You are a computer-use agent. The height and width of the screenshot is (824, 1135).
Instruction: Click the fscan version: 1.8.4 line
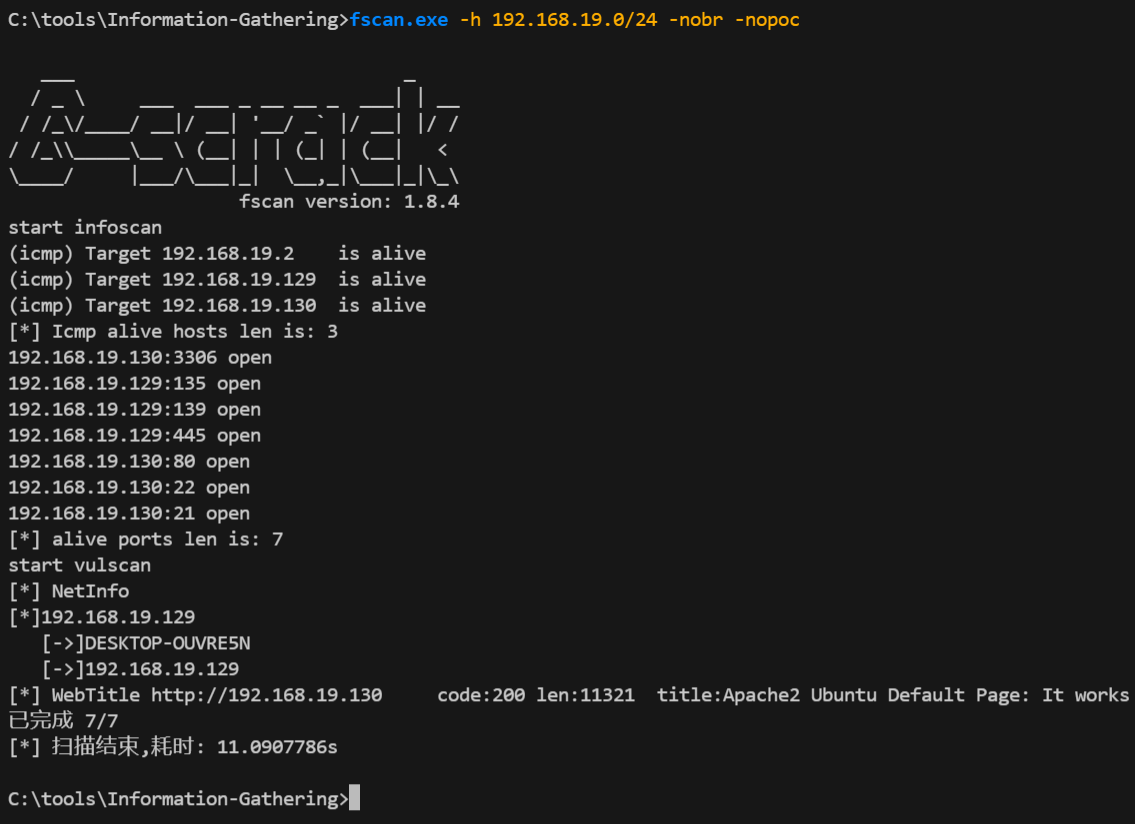click(x=349, y=201)
